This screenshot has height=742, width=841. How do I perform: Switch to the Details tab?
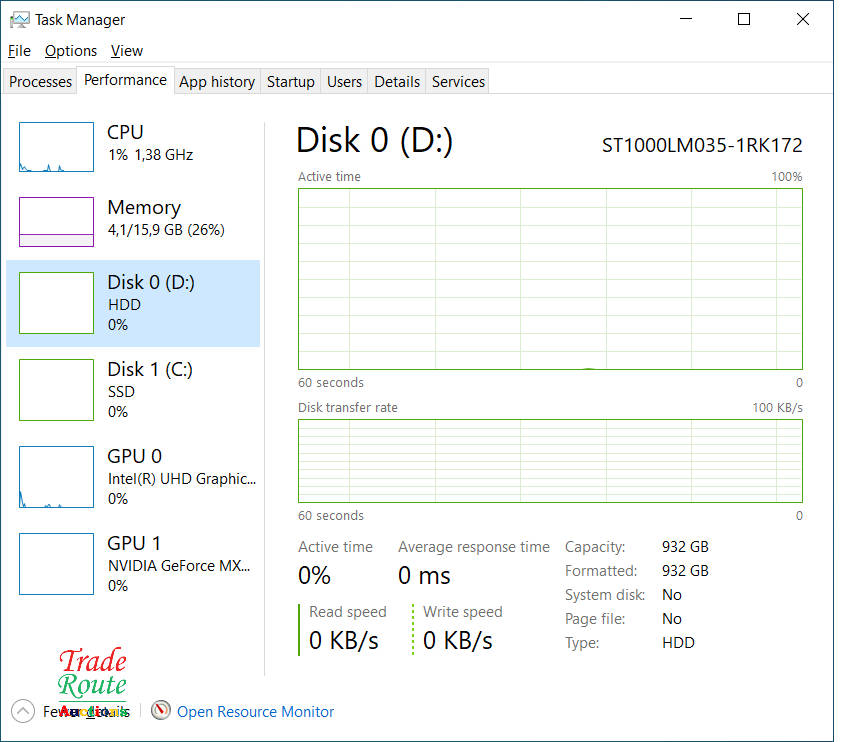pyautogui.click(x=397, y=82)
